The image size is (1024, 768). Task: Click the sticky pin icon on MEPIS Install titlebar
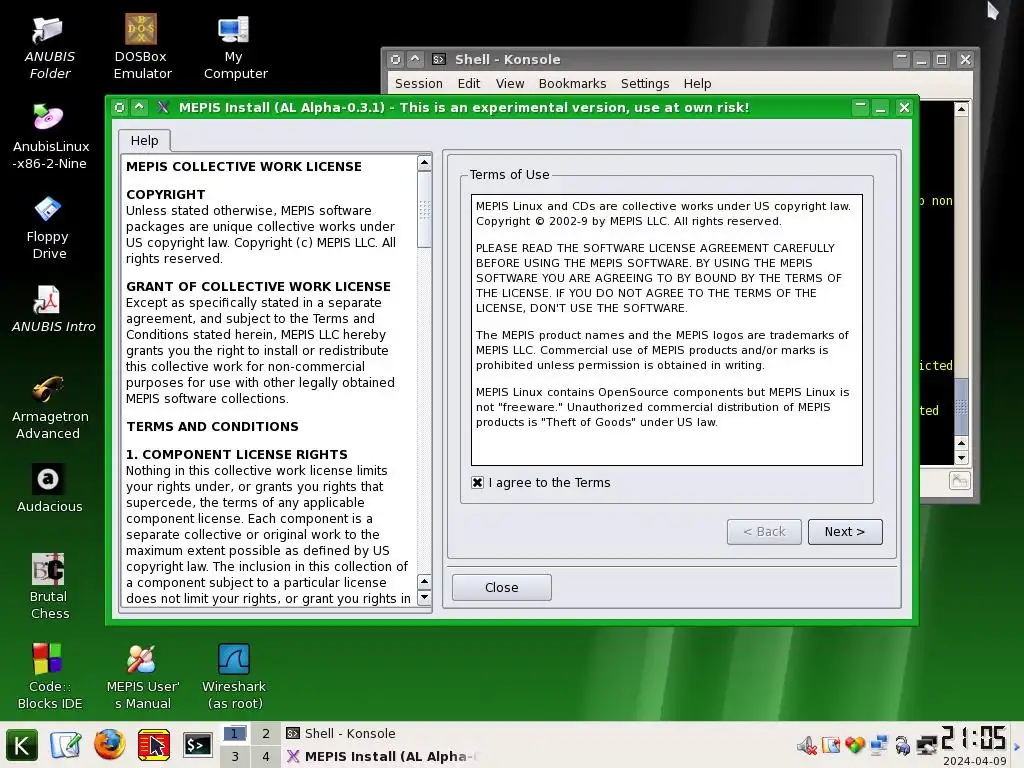point(119,107)
